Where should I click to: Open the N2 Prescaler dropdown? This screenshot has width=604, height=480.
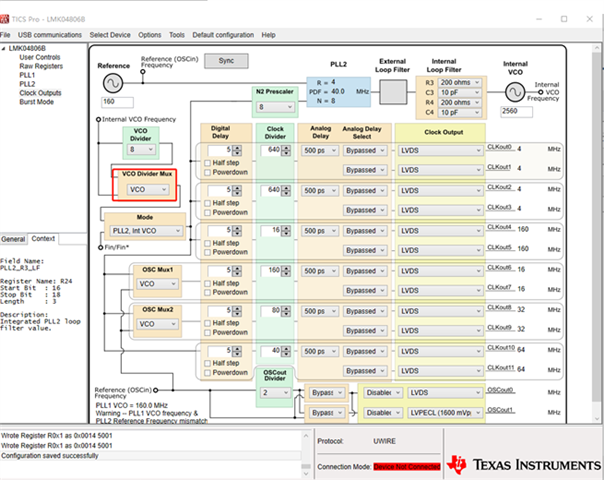pyautogui.click(x=275, y=107)
